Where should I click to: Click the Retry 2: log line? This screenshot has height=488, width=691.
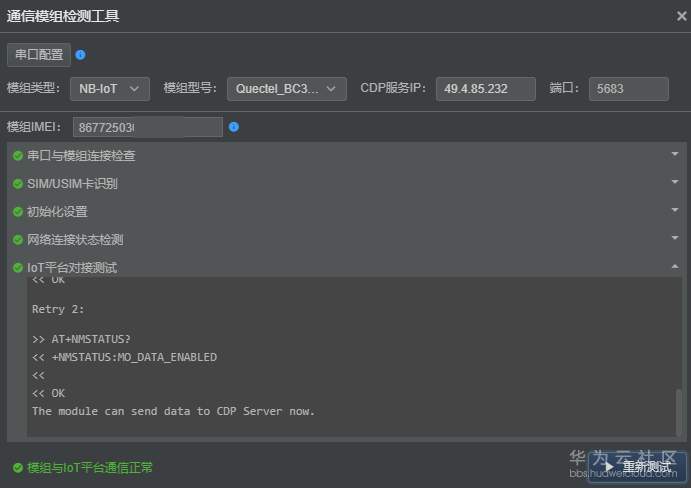58,309
